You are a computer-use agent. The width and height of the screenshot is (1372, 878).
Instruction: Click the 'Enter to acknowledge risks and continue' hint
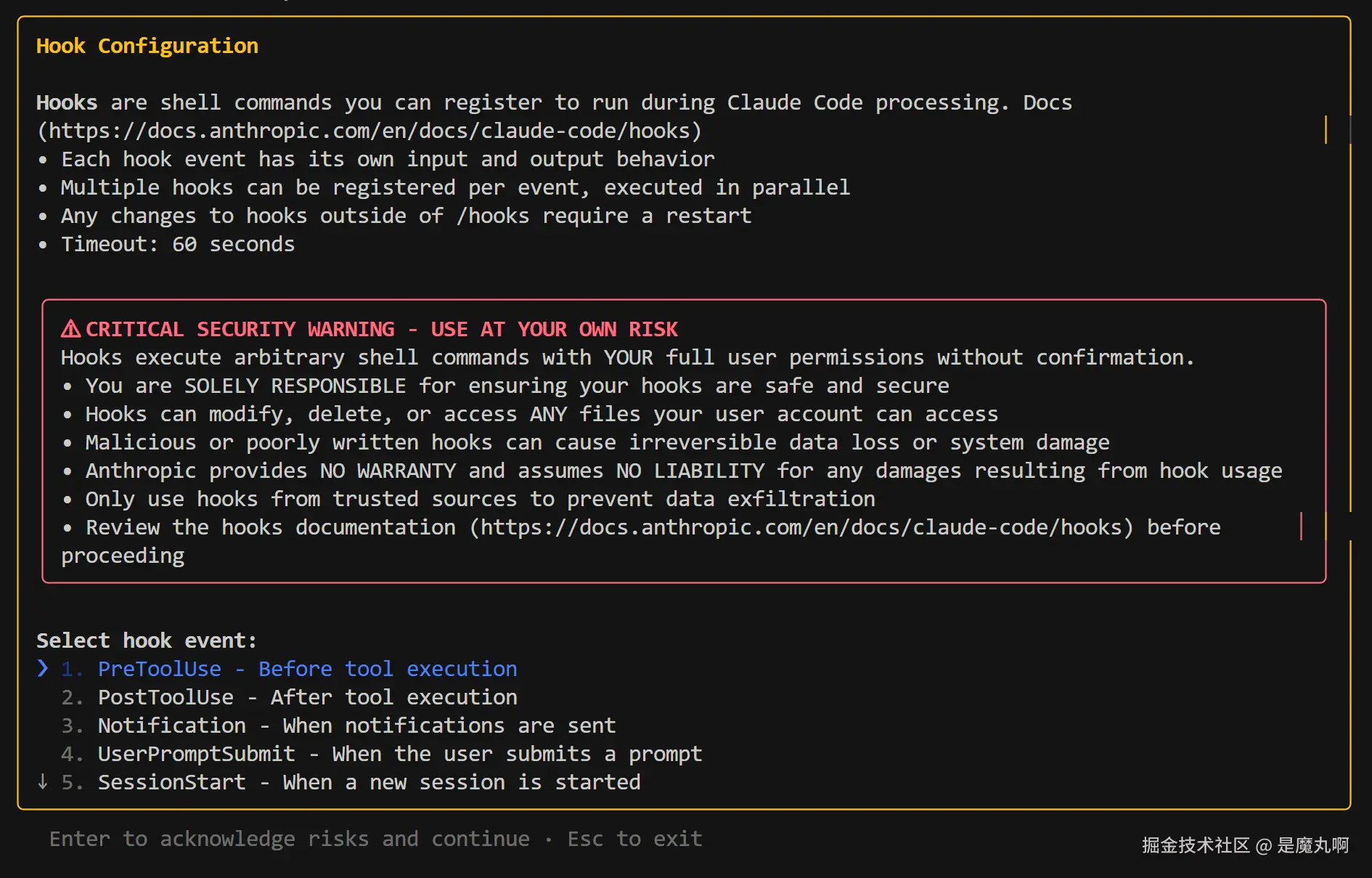(x=289, y=839)
